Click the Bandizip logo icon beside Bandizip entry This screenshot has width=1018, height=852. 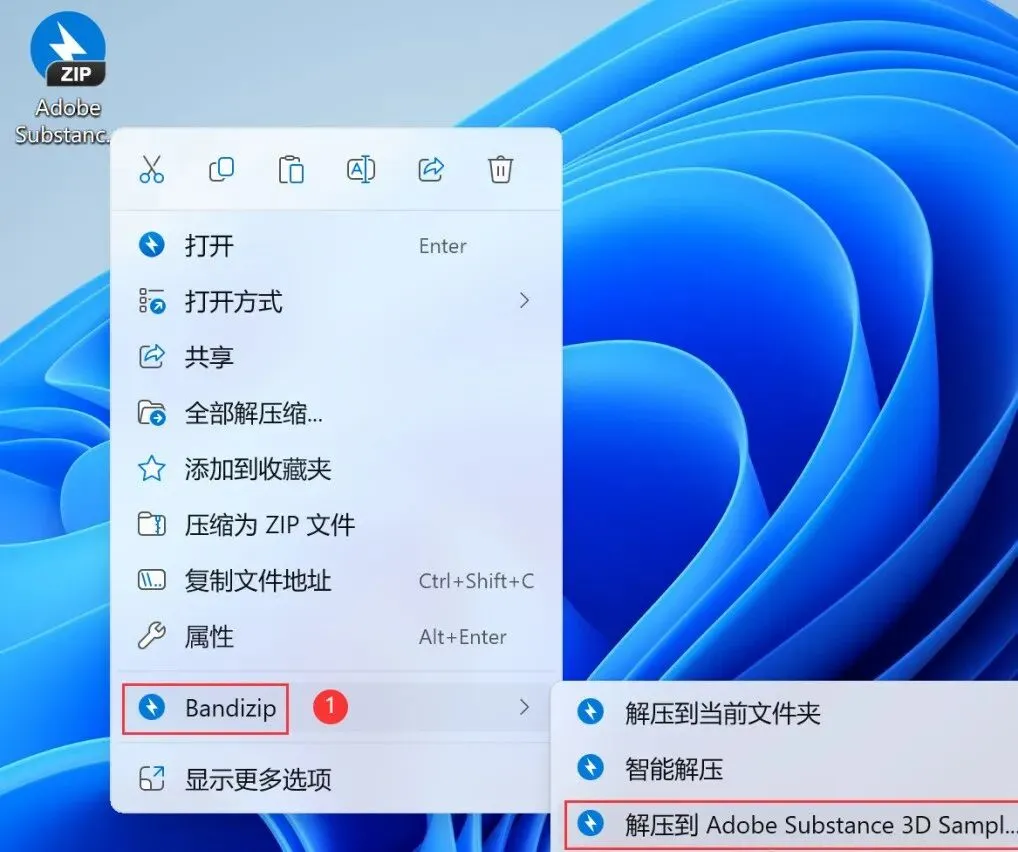click(x=152, y=707)
